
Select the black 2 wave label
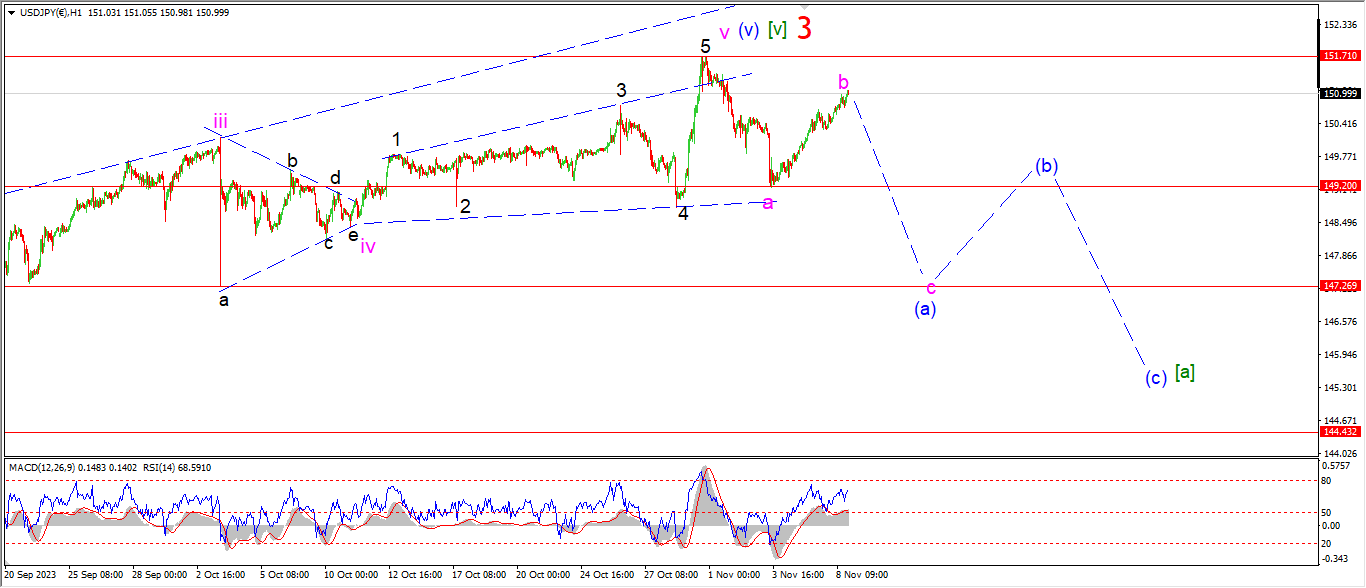(x=465, y=206)
